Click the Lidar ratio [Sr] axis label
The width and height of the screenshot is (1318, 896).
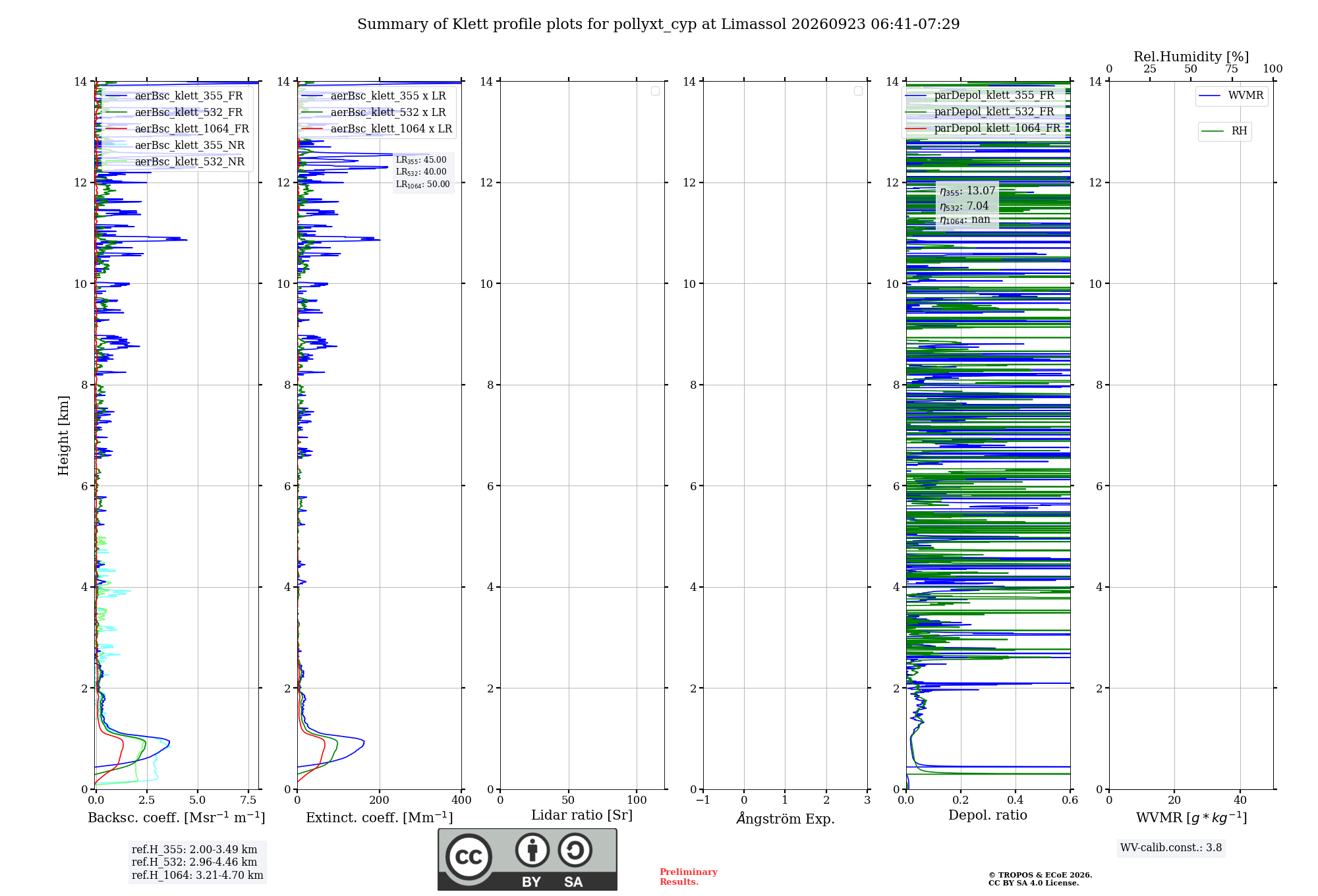pyautogui.click(x=582, y=816)
